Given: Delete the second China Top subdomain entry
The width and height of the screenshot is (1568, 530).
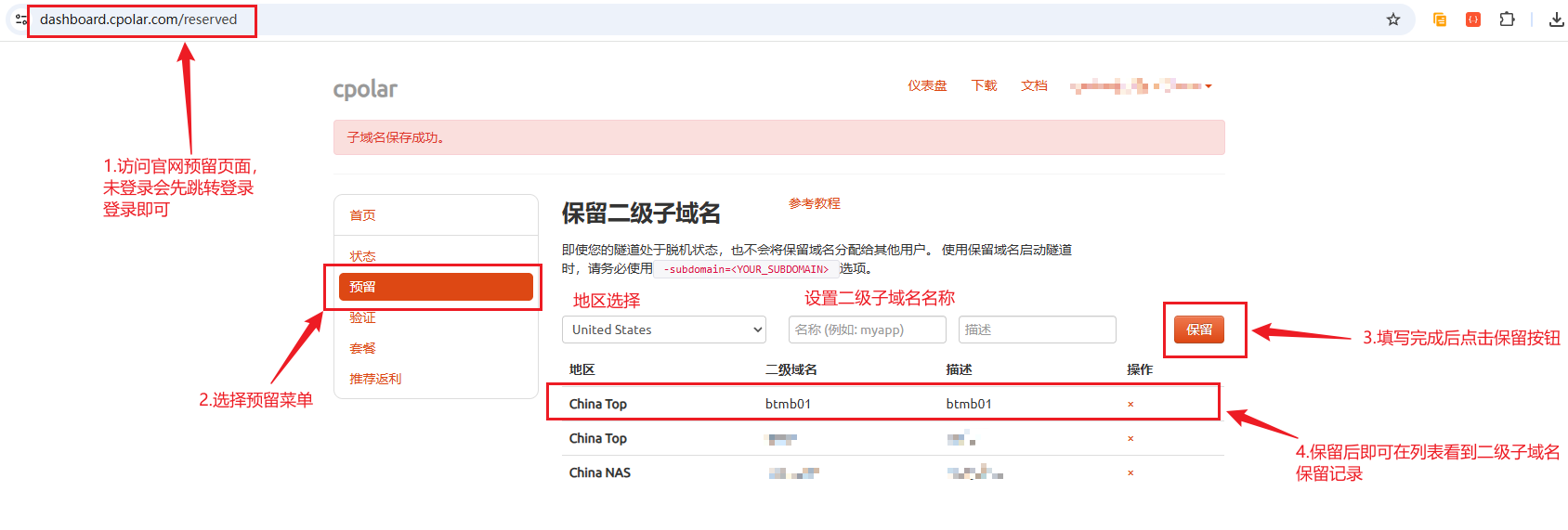Looking at the screenshot, I should [x=1130, y=439].
